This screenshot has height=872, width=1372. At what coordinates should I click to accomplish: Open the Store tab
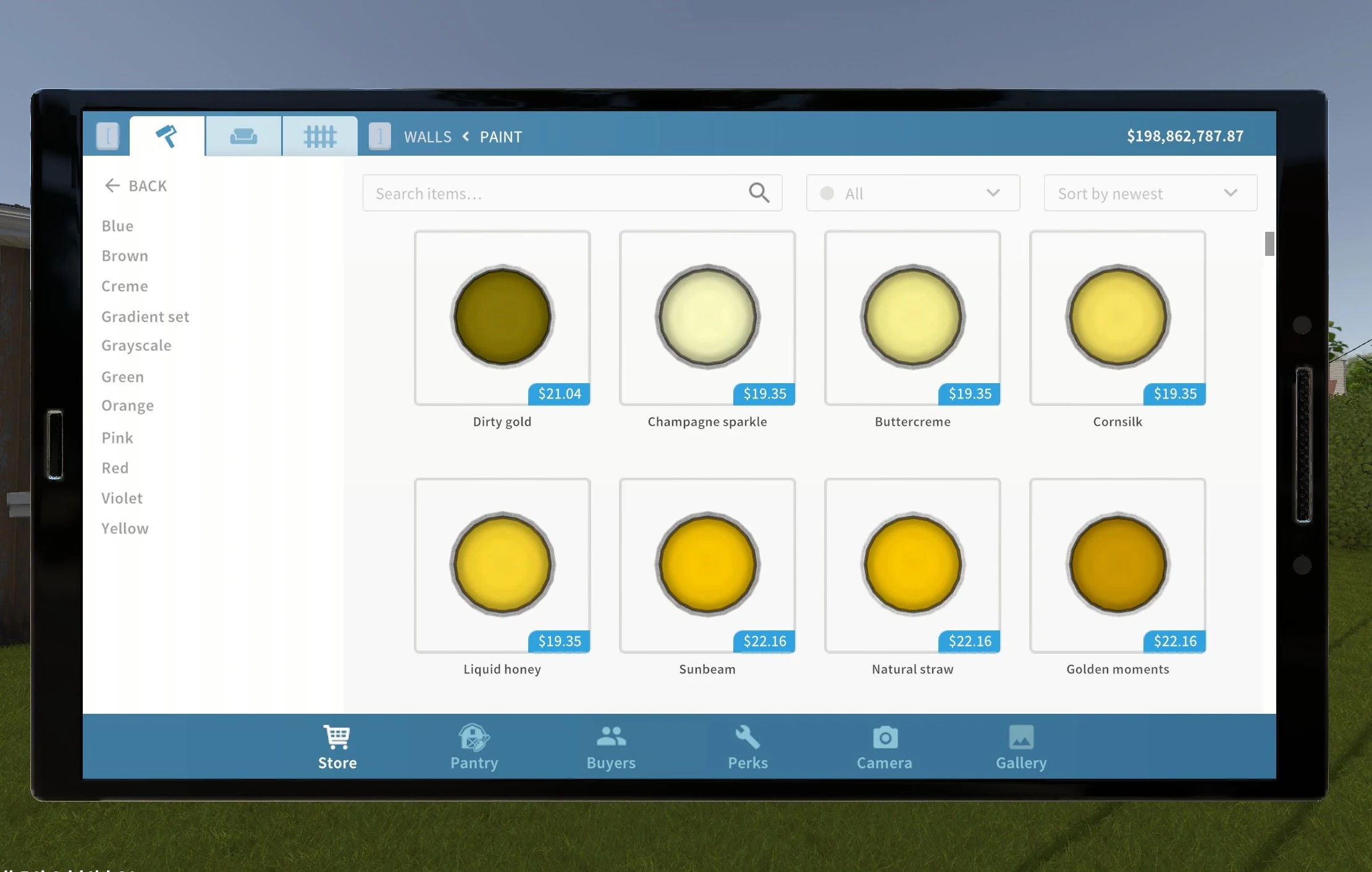pyautogui.click(x=337, y=747)
